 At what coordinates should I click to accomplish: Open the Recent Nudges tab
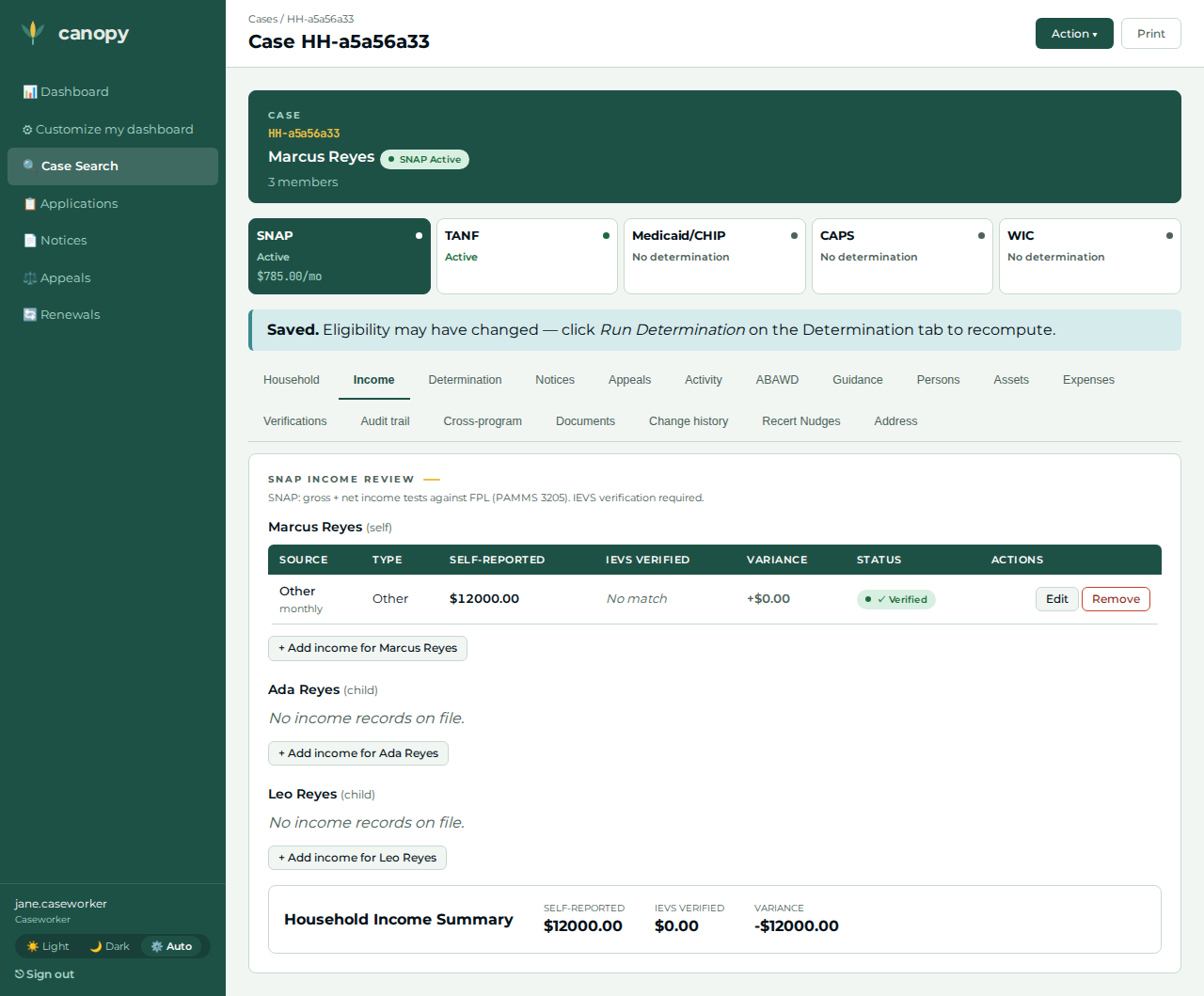(801, 421)
